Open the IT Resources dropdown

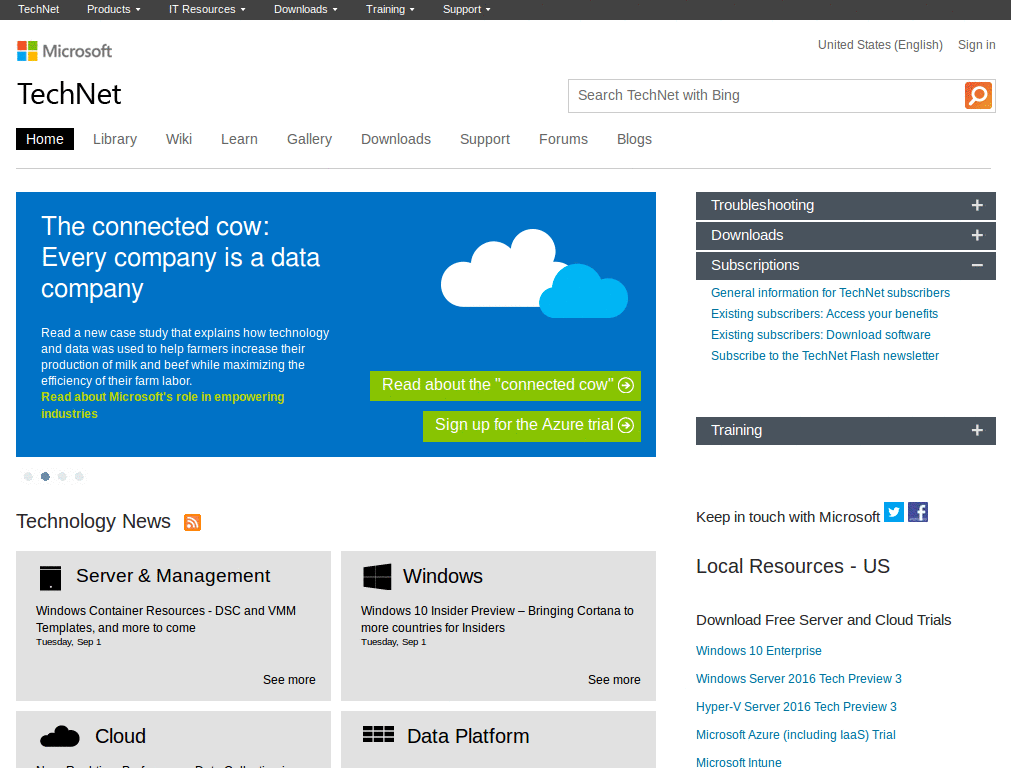207,9
